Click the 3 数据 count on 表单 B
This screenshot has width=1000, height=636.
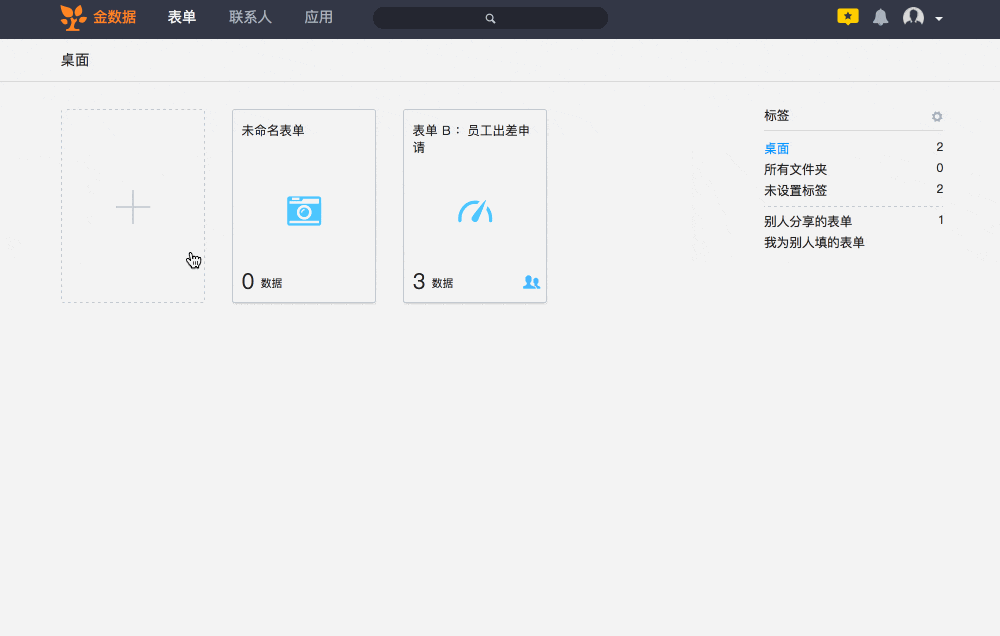tap(432, 282)
